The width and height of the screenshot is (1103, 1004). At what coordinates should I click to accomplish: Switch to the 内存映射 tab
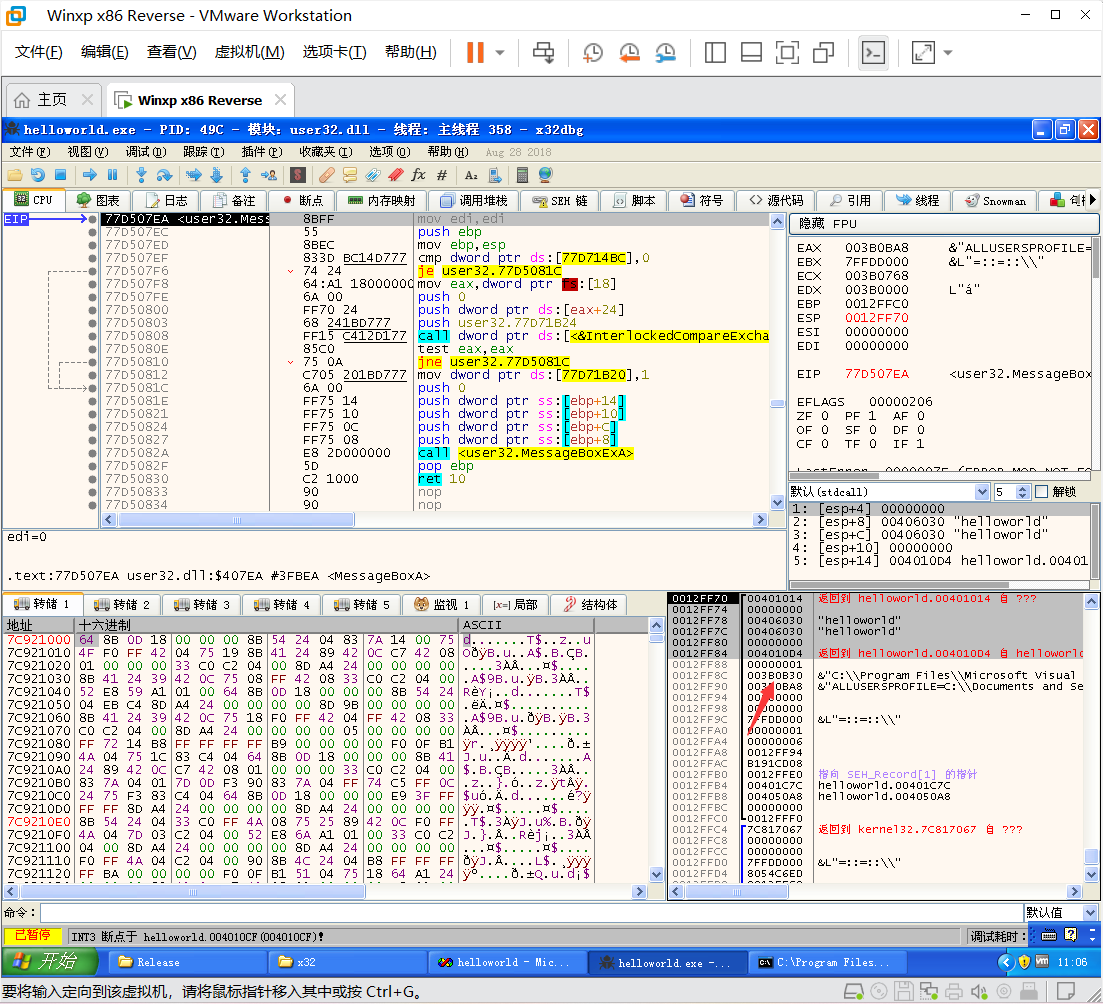tap(382, 201)
